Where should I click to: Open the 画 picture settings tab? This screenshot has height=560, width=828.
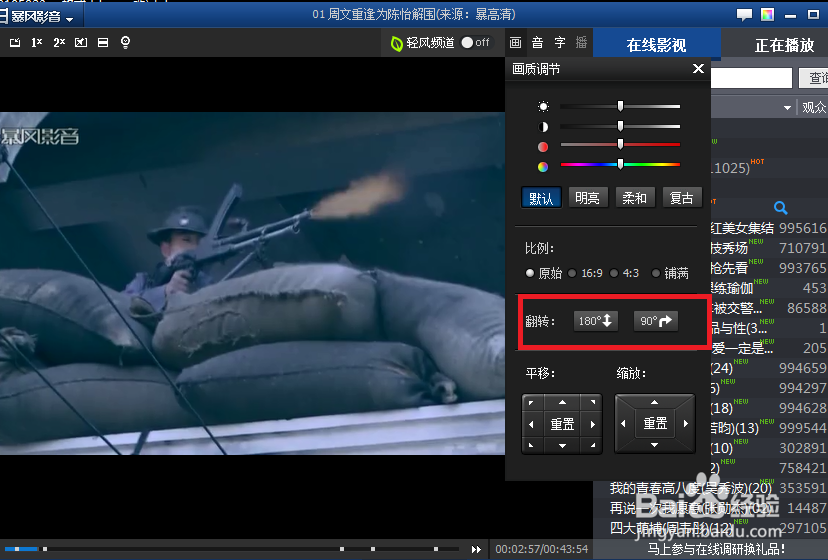point(516,43)
